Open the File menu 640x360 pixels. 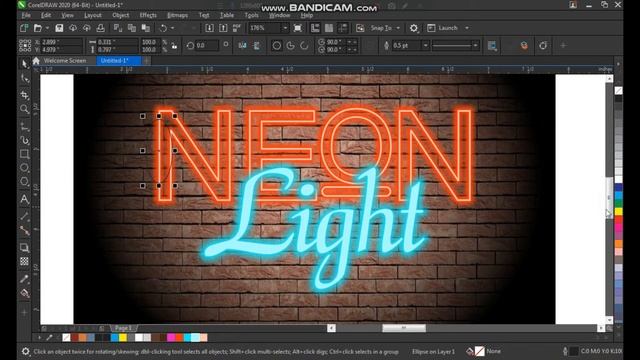pos(26,15)
